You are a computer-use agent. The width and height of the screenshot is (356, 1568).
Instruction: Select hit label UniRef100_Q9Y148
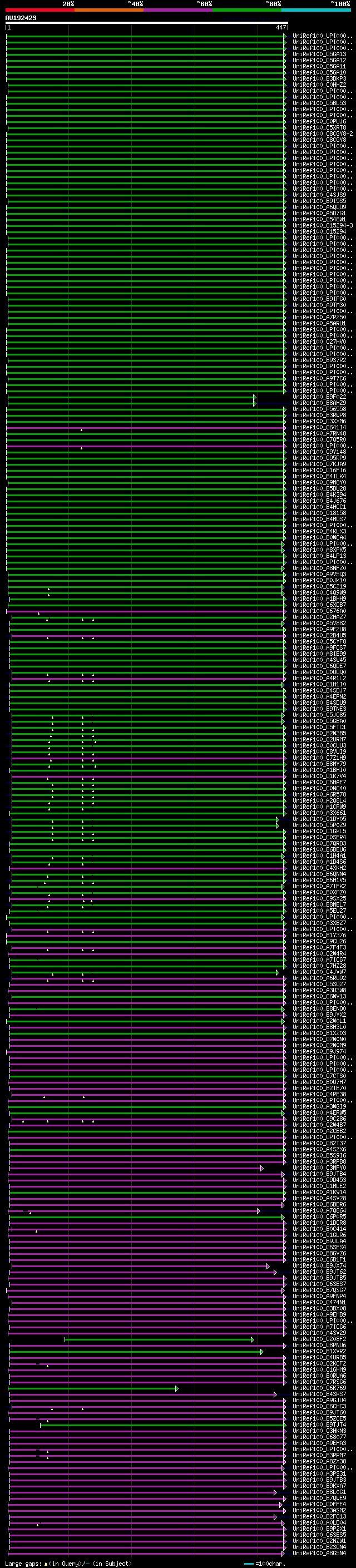click(319, 452)
